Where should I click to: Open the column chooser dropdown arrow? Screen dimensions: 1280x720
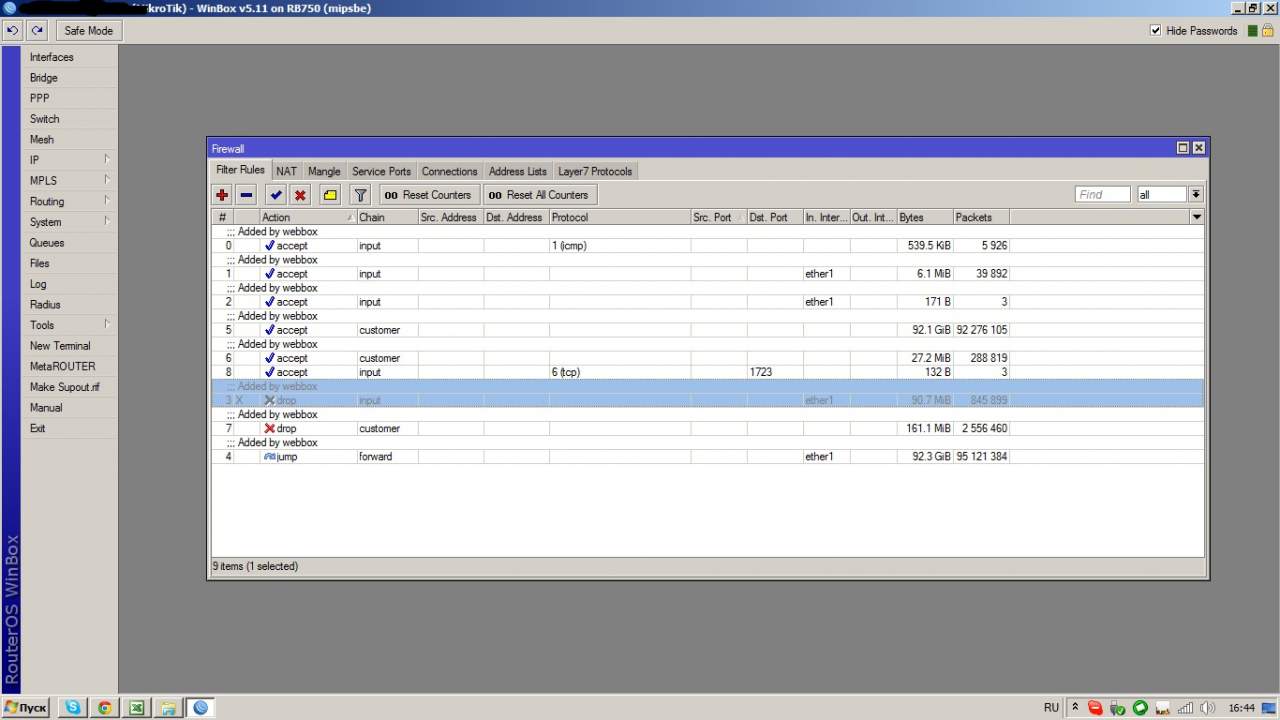click(1197, 217)
